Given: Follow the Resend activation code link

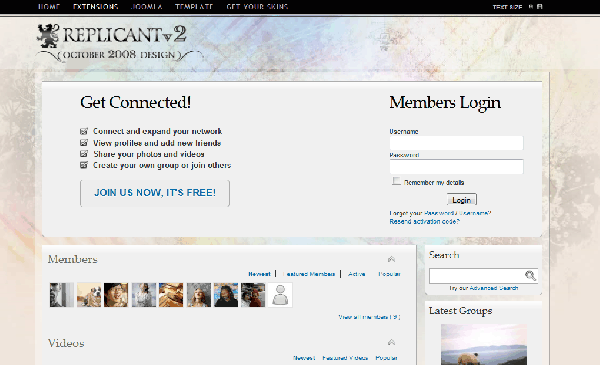Looking at the screenshot, I should coord(424,222).
